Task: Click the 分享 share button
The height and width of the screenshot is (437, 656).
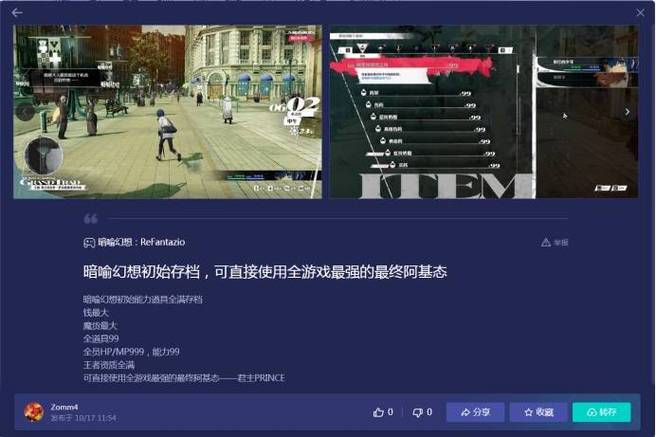Action: (x=475, y=412)
